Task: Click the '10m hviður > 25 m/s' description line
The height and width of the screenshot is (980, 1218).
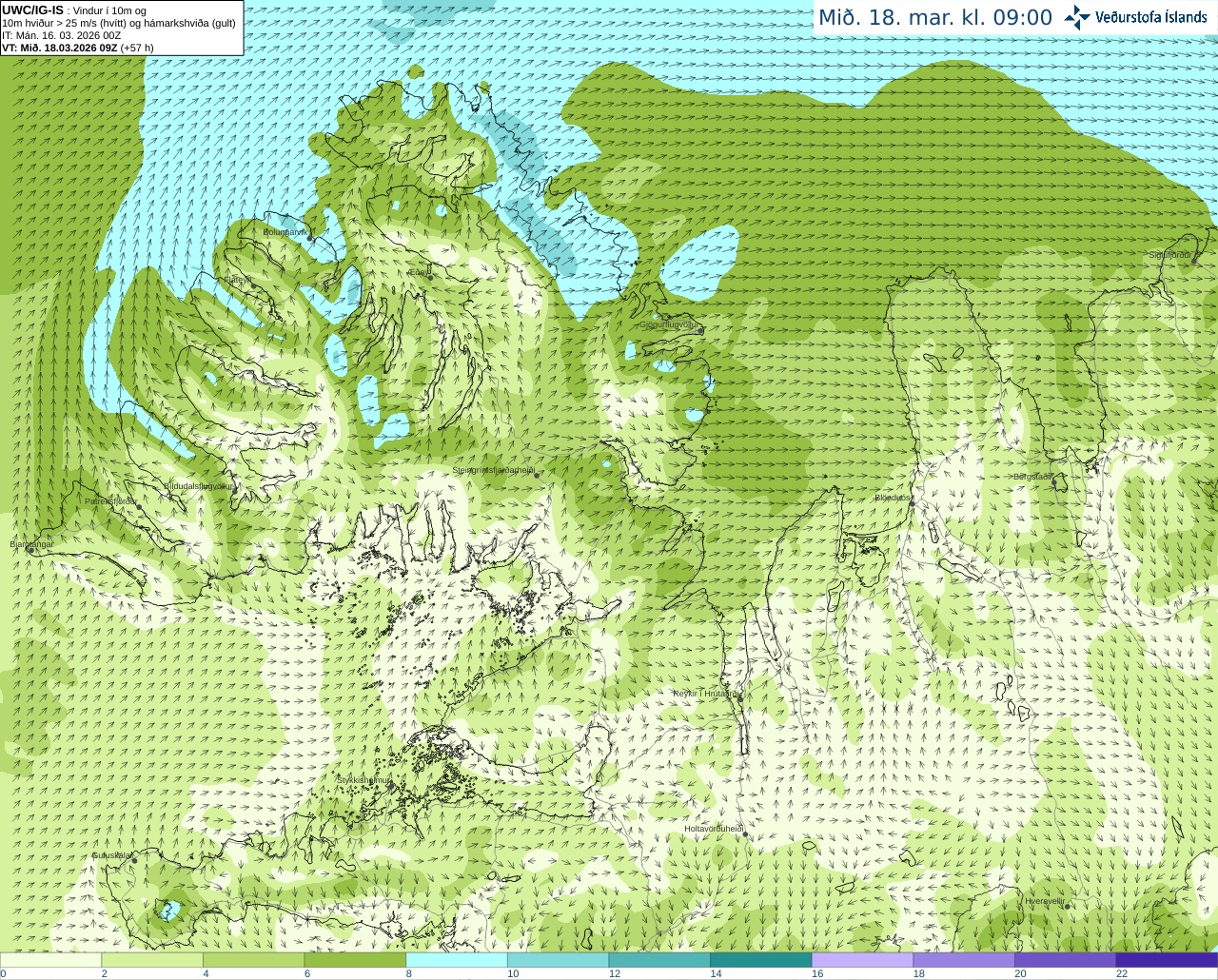Action: (119, 23)
